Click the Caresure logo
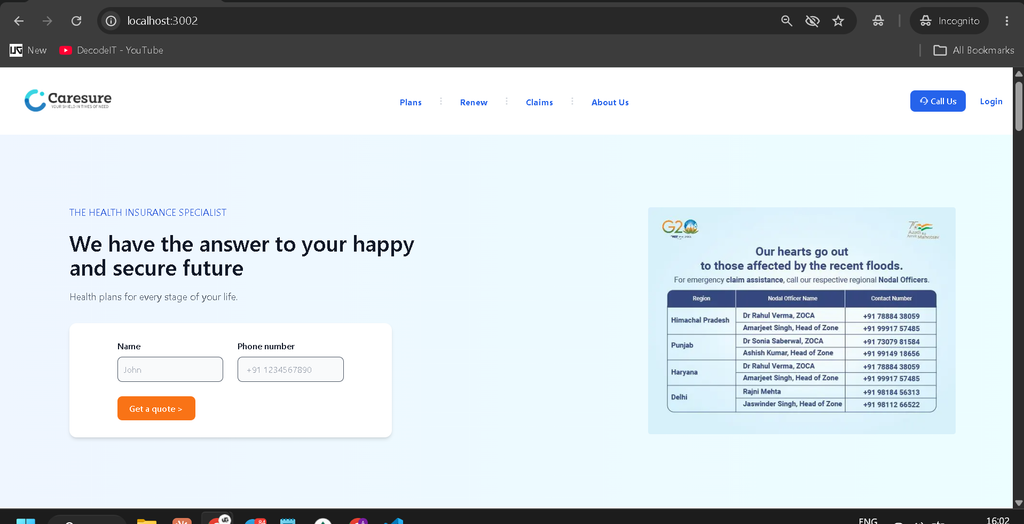This screenshot has height=524, width=1024. click(x=68, y=100)
